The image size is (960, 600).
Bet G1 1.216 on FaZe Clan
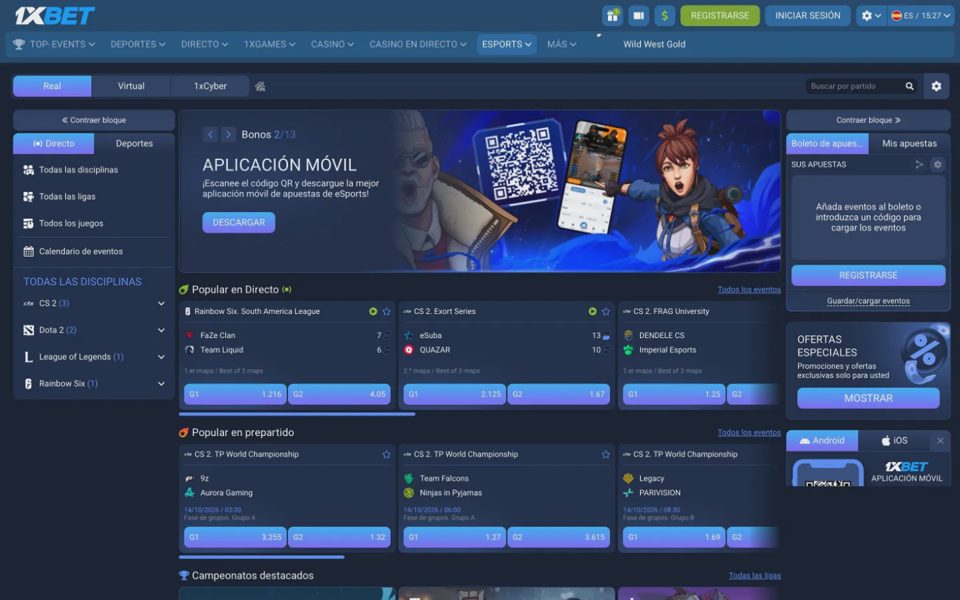(234, 394)
